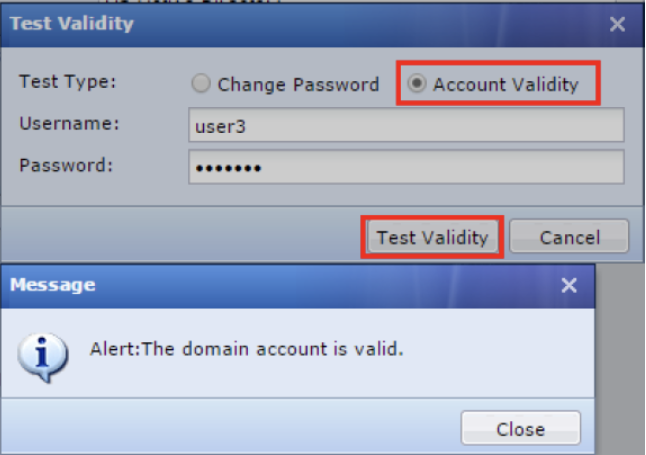Screen dimensions: 646x455
Task: Click the "Account Validity" option label text
Action: tap(505, 85)
